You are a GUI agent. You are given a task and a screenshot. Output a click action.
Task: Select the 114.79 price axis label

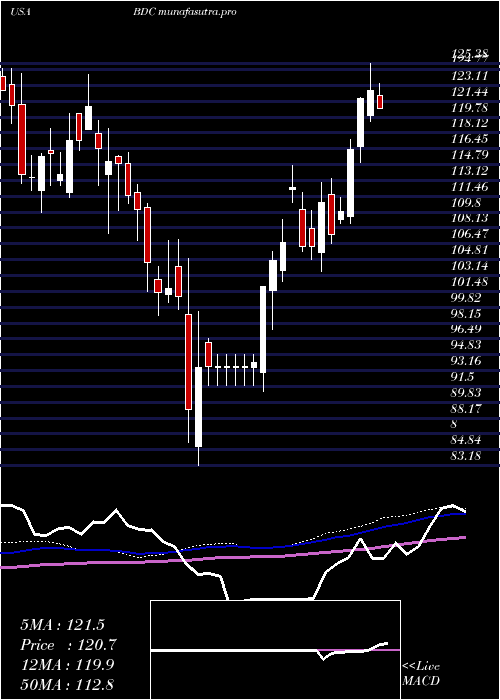point(469,155)
